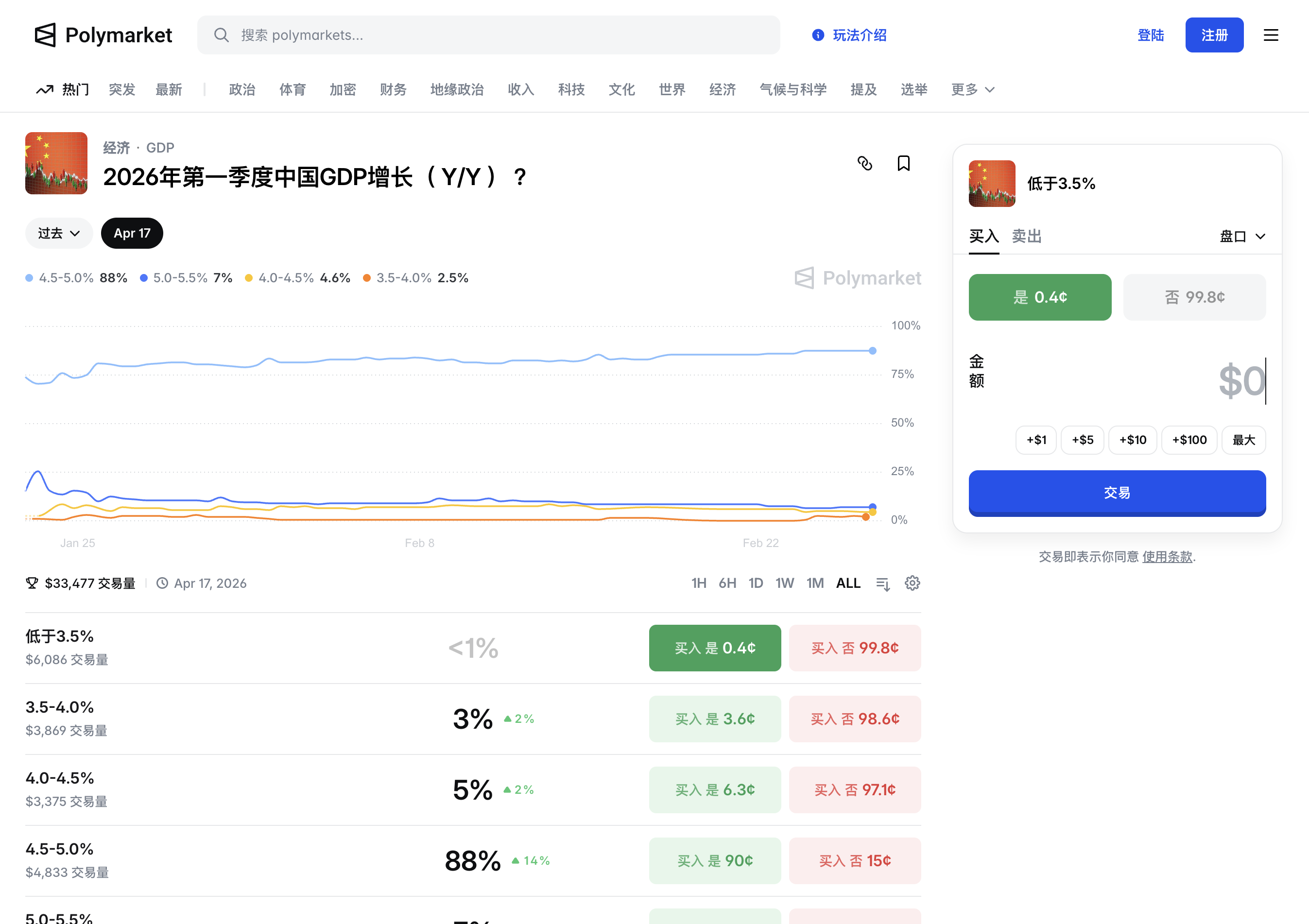Expand the 更多 categories menu
Viewport: 1309px width, 924px height.
pyautogui.click(x=972, y=89)
